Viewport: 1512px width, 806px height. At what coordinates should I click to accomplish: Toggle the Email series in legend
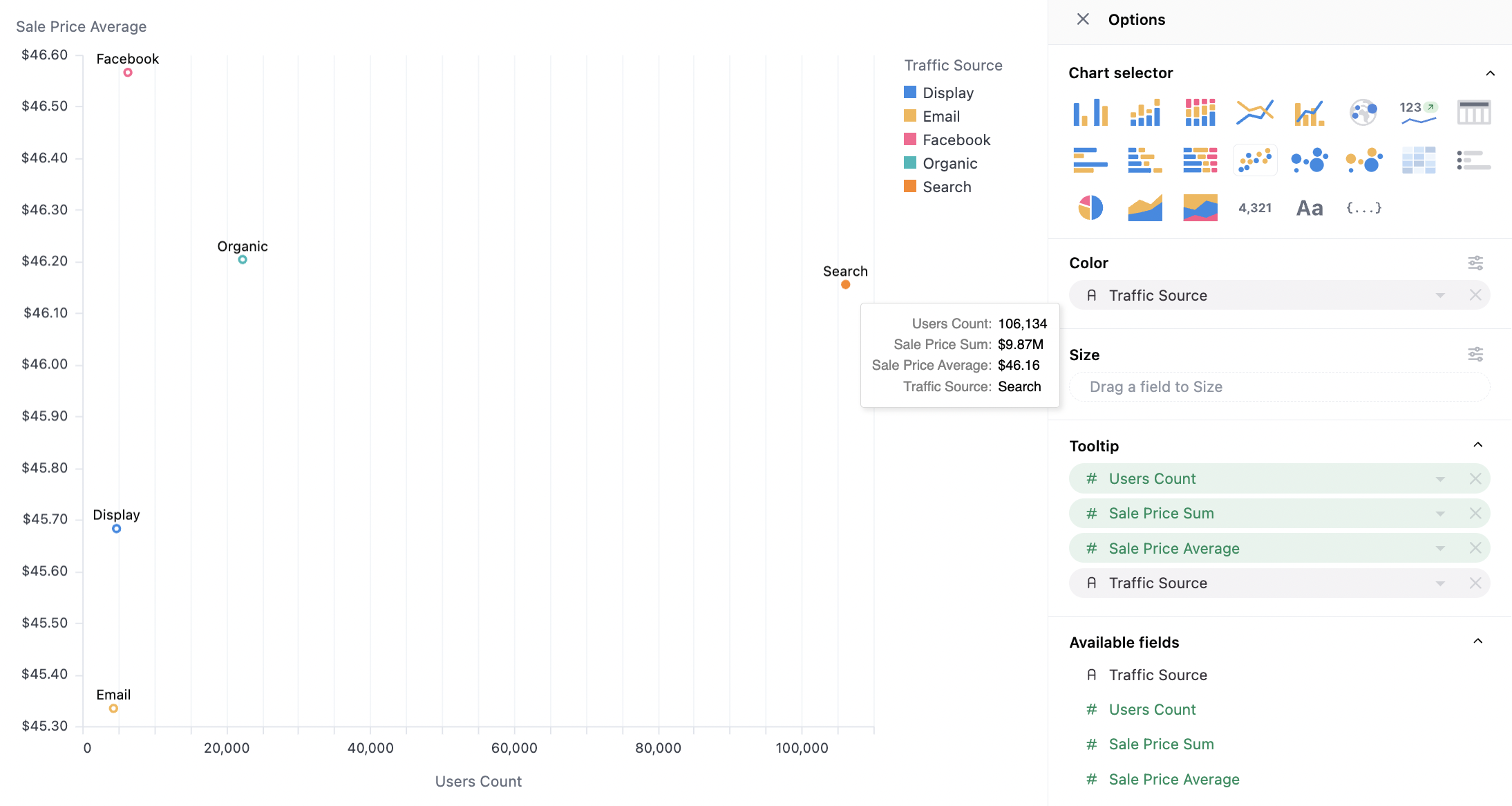click(941, 116)
